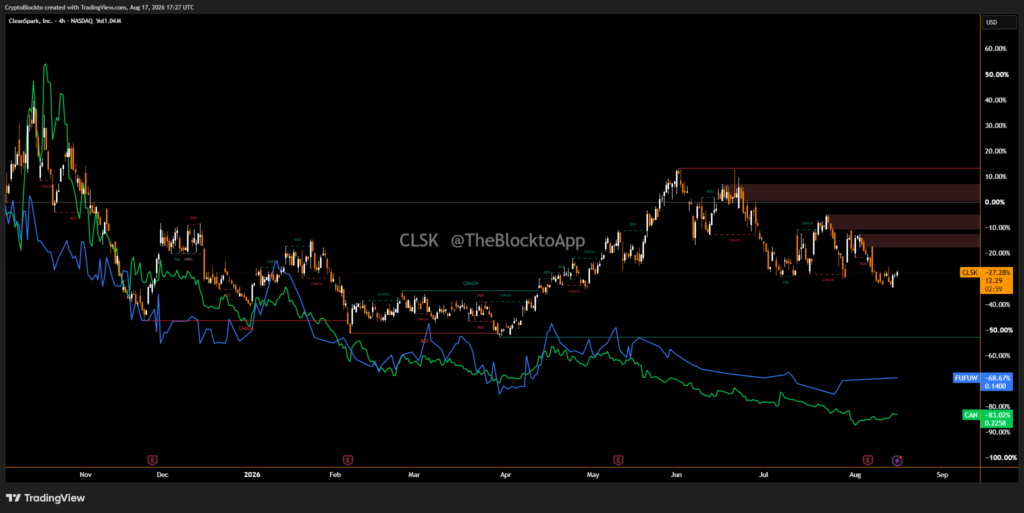
Task: Click the CleanSpark, Inc. chart title
Action: coord(31,21)
